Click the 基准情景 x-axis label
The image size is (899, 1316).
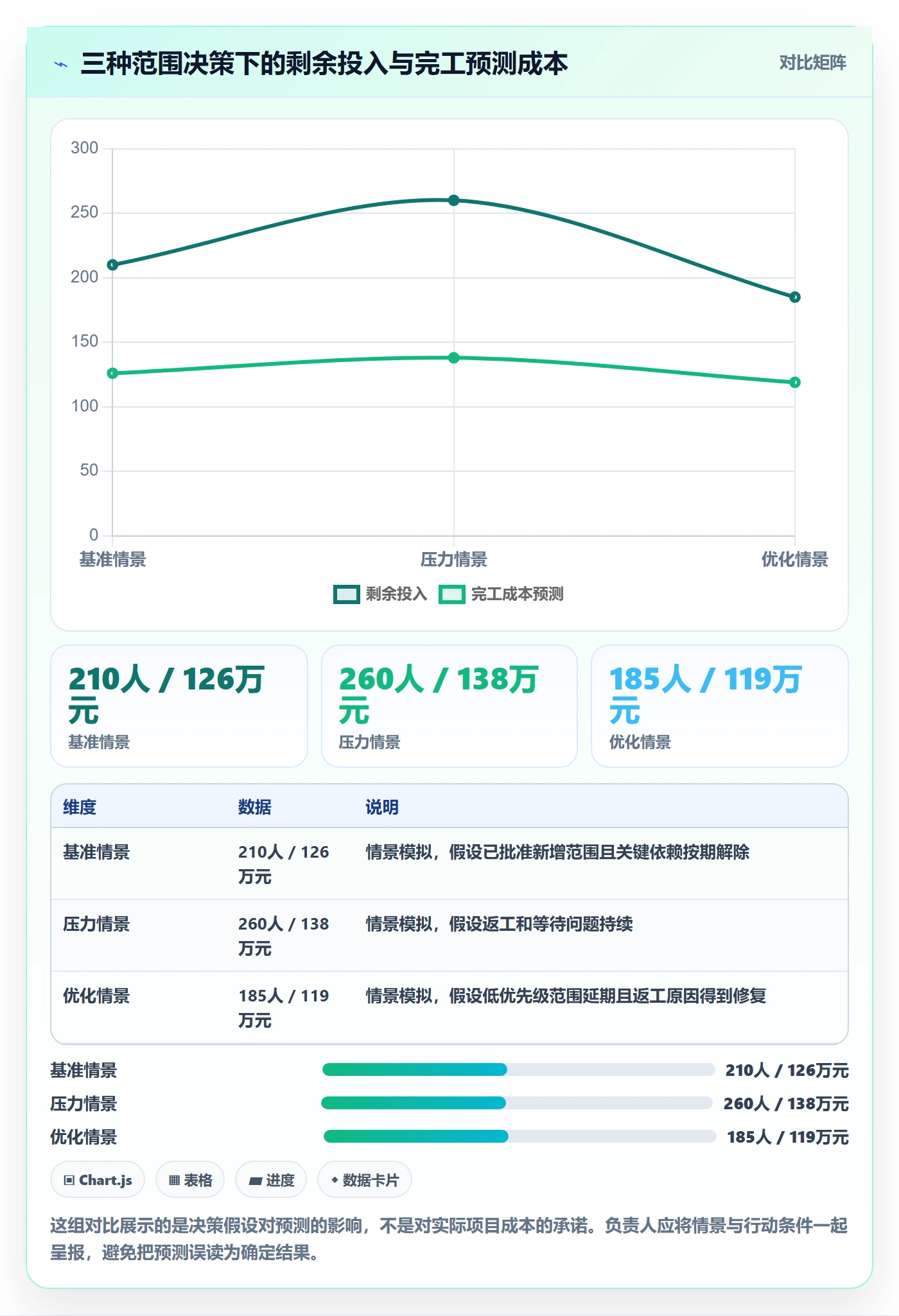click(x=112, y=559)
